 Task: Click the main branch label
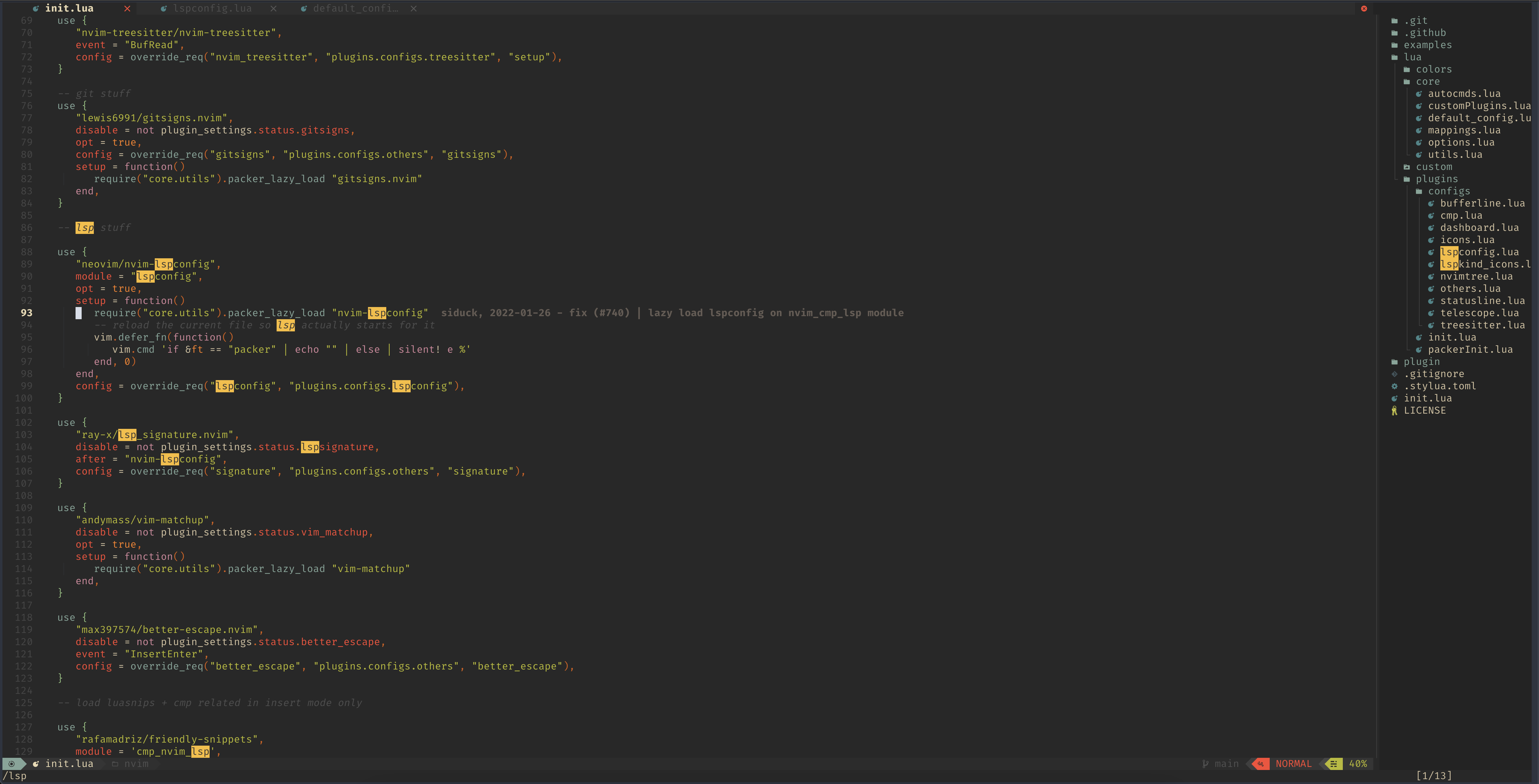(x=1226, y=764)
